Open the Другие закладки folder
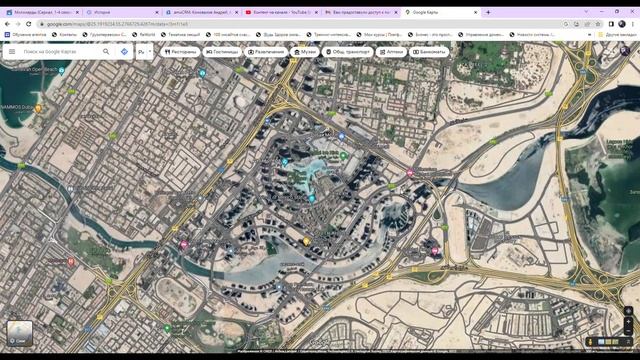Image resolution: width=640 pixels, height=360 pixels. tap(617, 35)
